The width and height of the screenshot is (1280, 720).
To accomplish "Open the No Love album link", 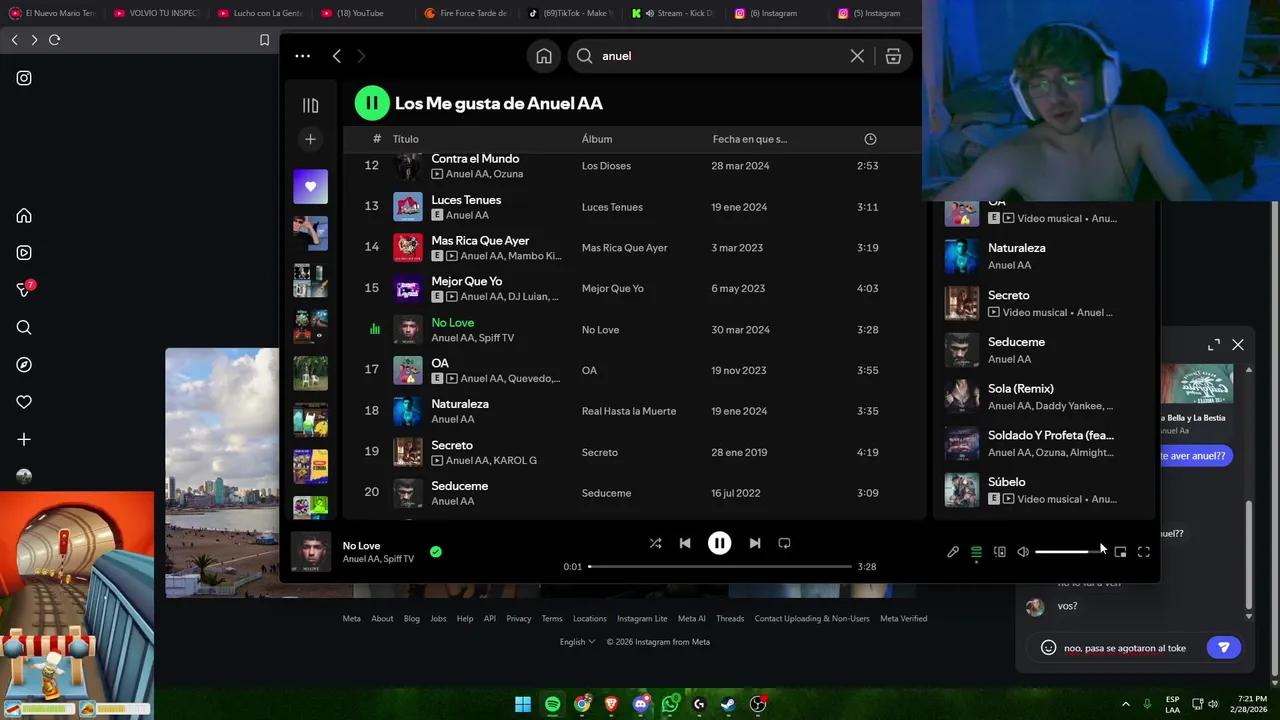I will pos(601,330).
